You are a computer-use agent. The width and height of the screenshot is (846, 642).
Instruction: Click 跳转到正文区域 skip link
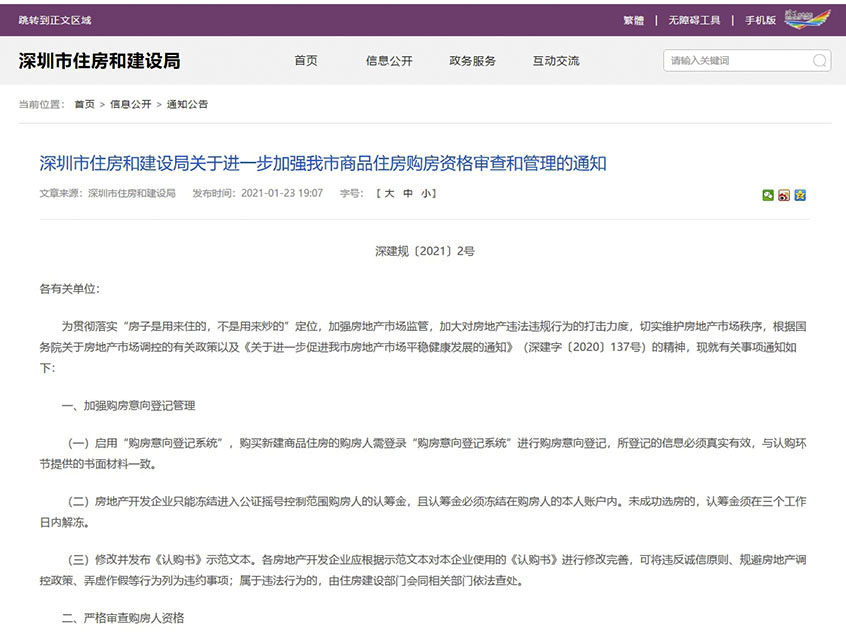55,20
